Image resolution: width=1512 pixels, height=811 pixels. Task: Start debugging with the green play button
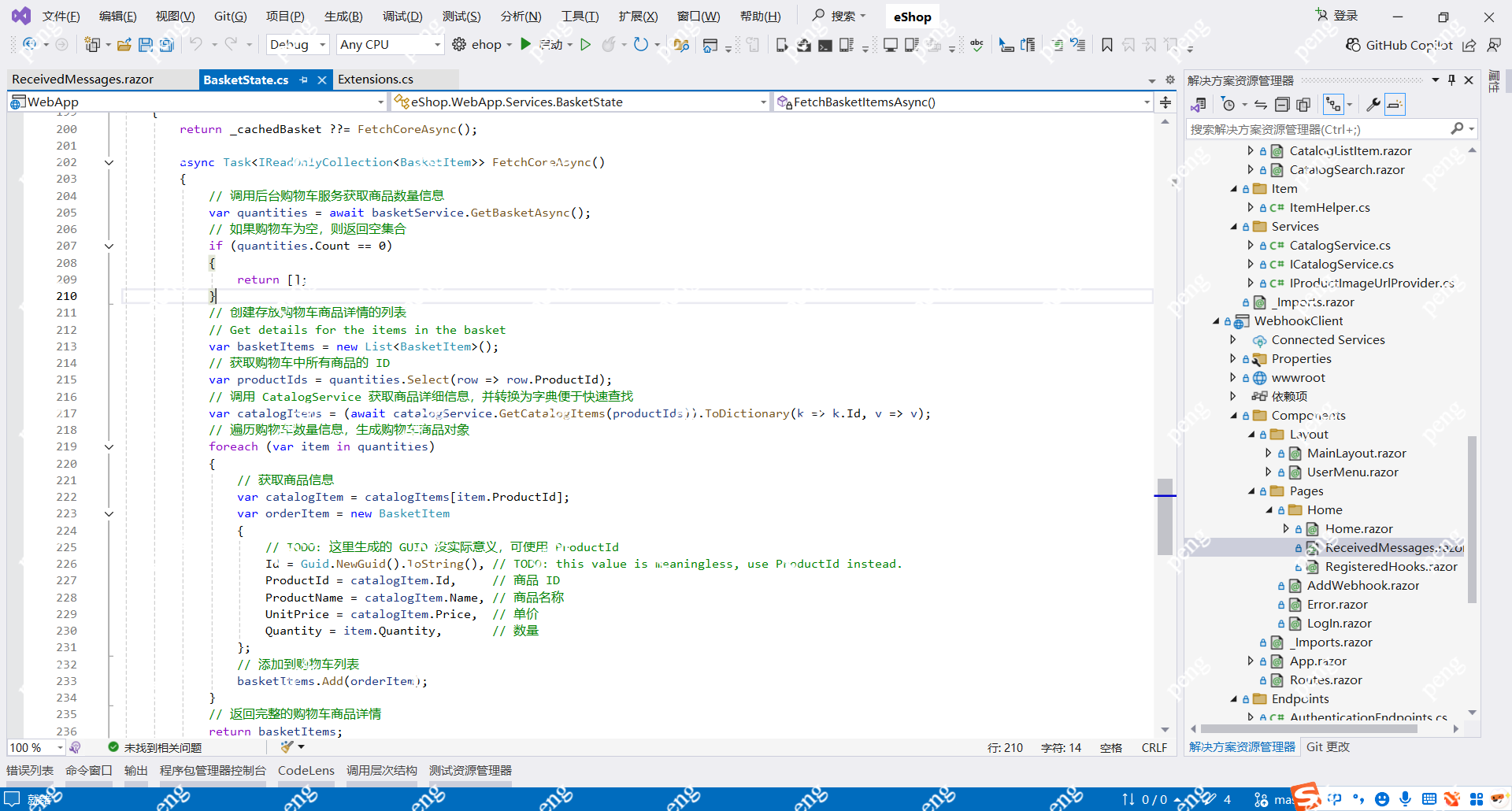pos(526,45)
